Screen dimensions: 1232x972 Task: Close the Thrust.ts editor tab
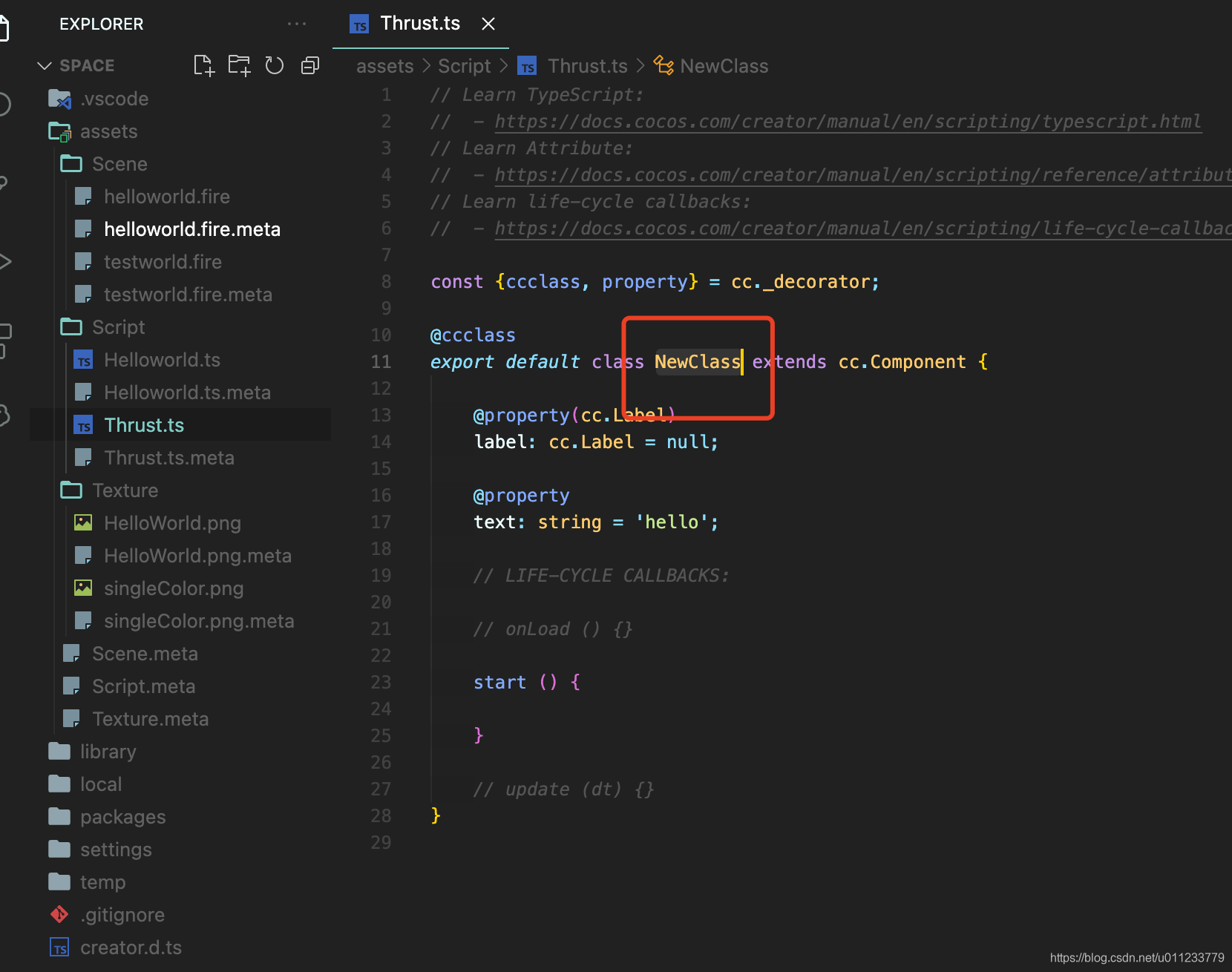click(x=488, y=24)
